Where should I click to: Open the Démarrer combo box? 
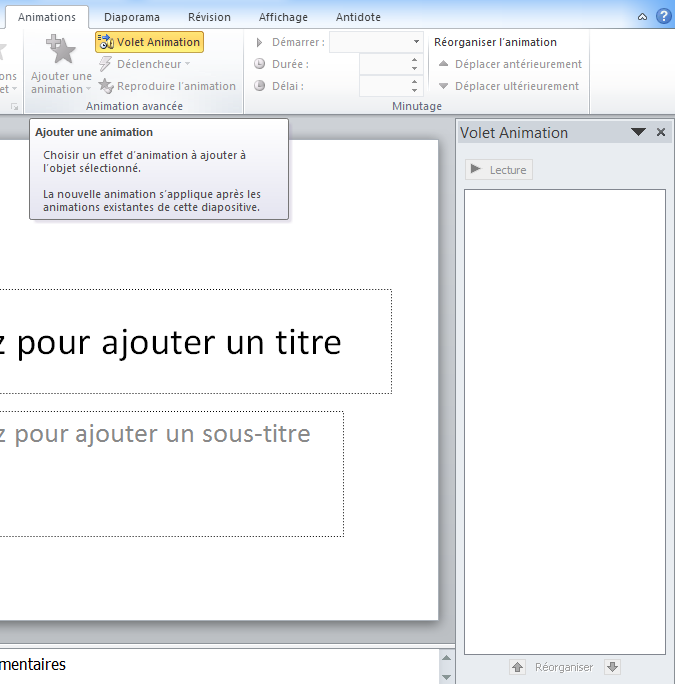(376, 42)
